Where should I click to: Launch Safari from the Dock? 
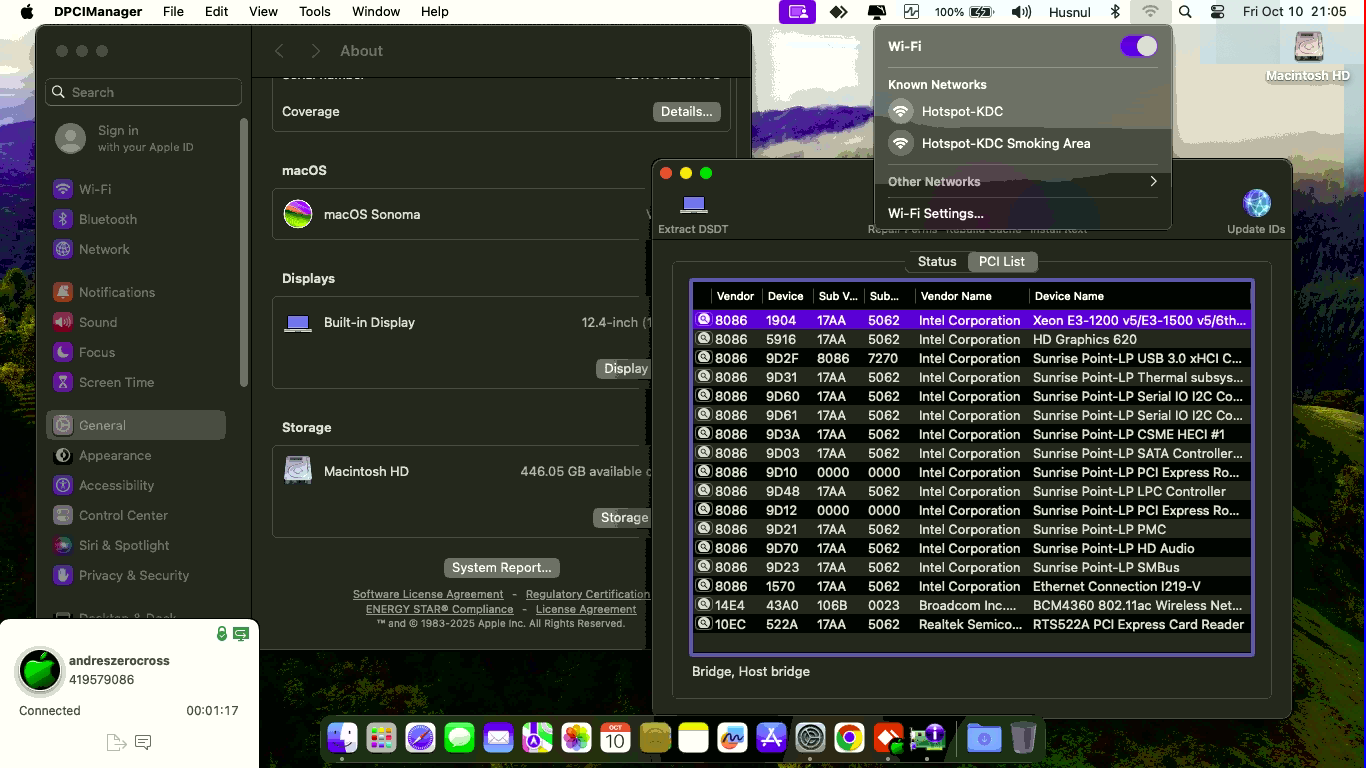(420, 738)
